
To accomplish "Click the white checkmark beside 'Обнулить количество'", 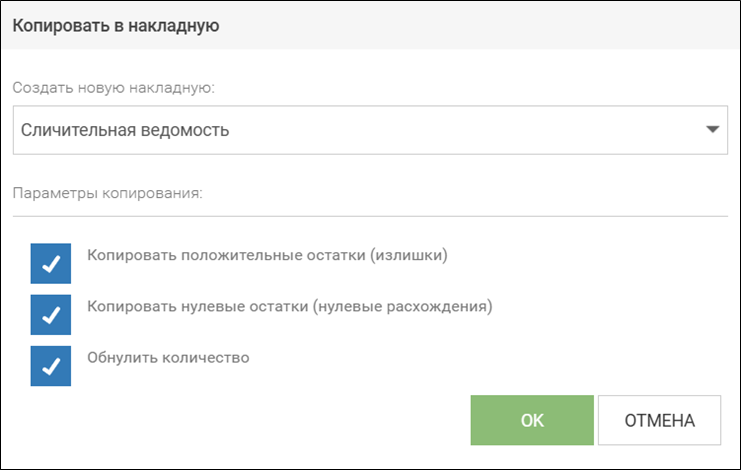I will [x=51, y=366].
